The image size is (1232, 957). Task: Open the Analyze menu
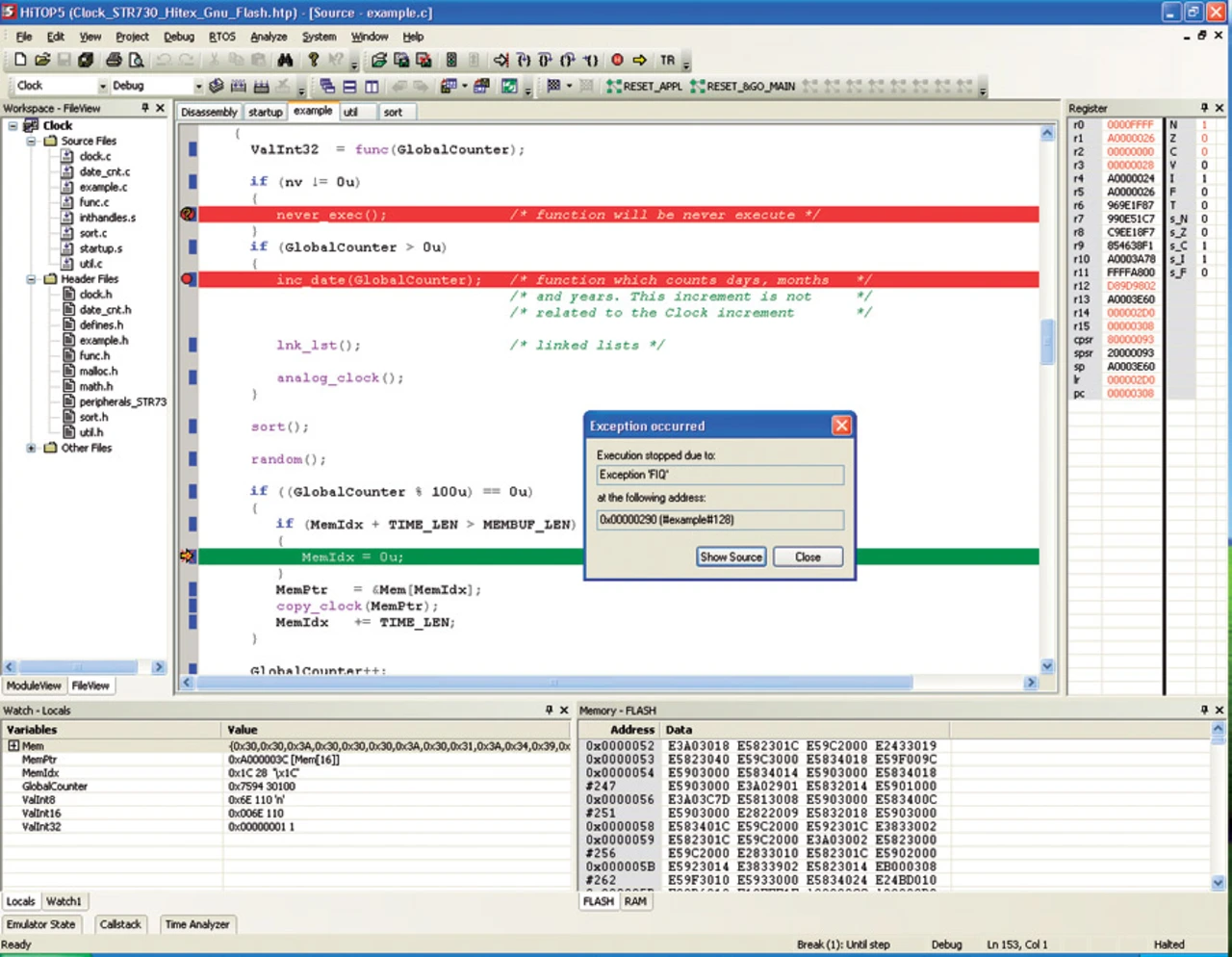(x=269, y=37)
